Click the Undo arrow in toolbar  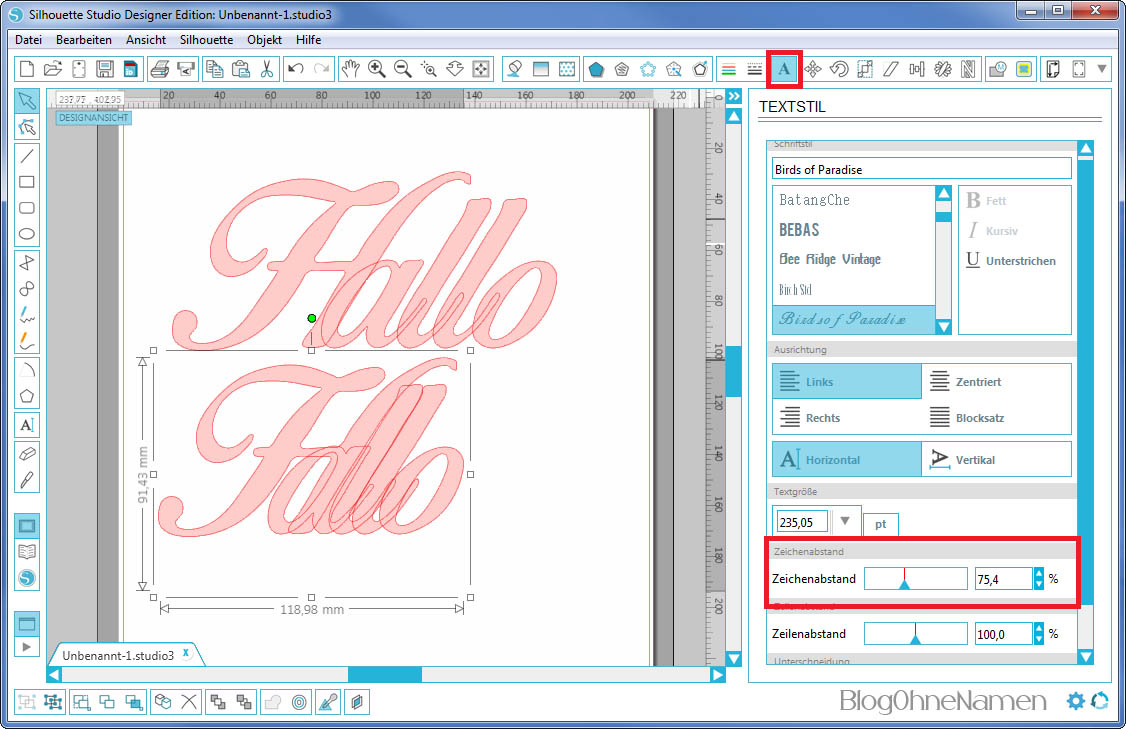[x=295, y=69]
